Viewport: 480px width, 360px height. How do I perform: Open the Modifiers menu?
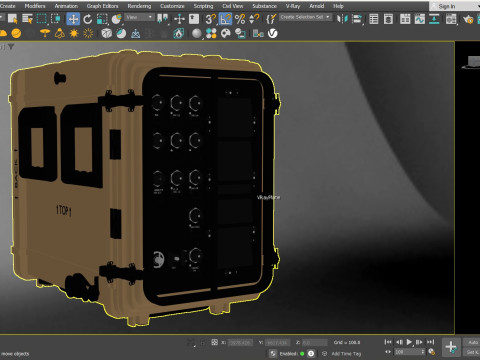(x=35, y=6)
